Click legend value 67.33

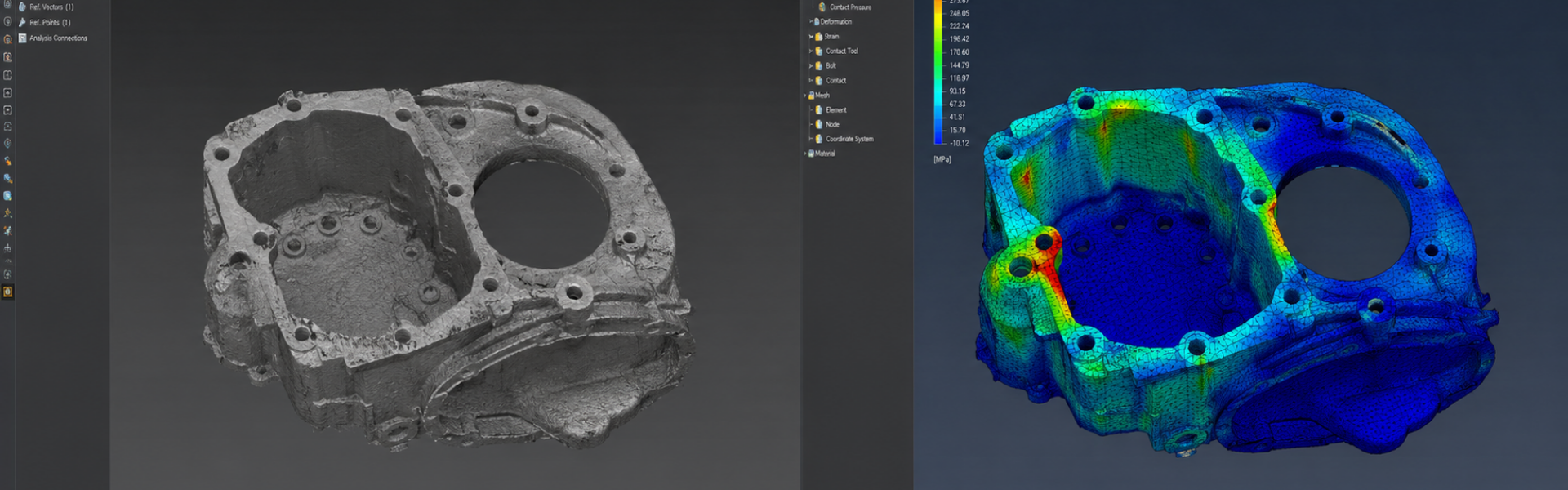tap(958, 104)
